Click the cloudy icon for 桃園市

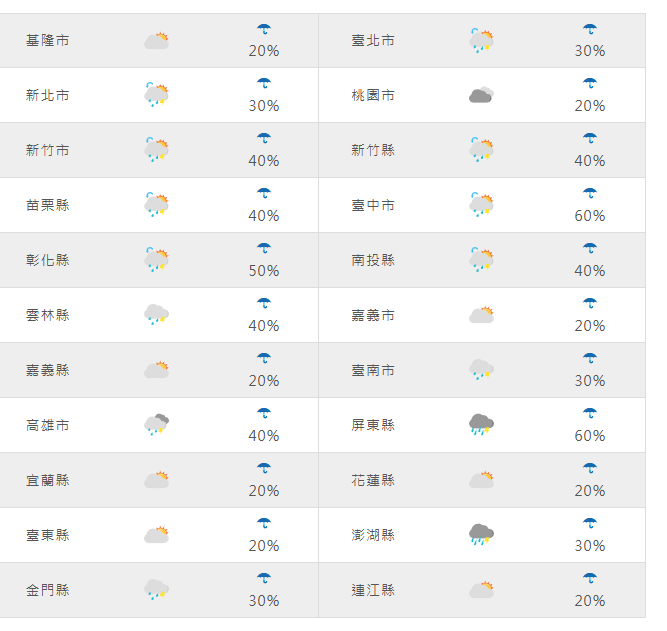(482, 95)
